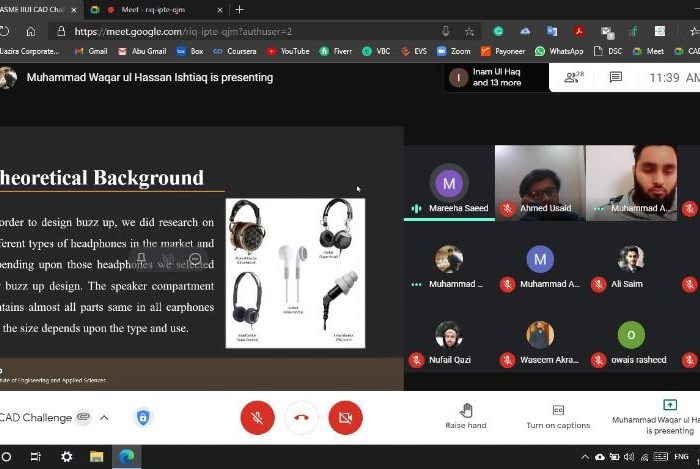Open a new browser tab
The width and height of the screenshot is (700, 469).
click(x=239, y=9)
